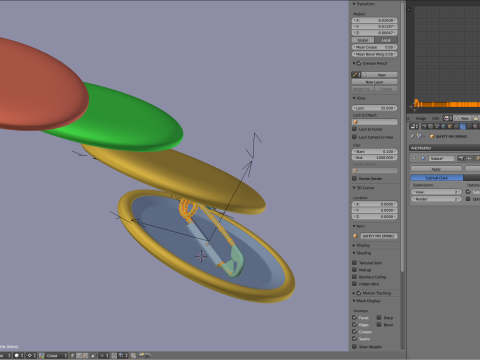
Task: Collapse the 3D Cursor panel
Action: pyautogui.click(x=354, y=188)
